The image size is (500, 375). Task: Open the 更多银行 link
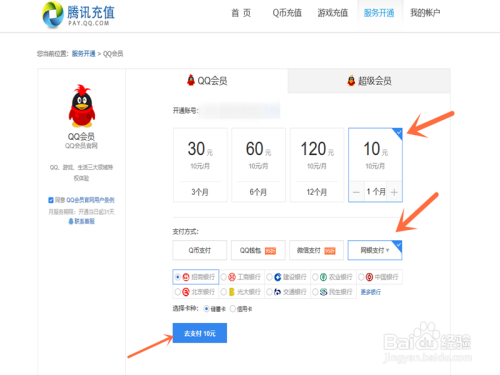point(371,292)
